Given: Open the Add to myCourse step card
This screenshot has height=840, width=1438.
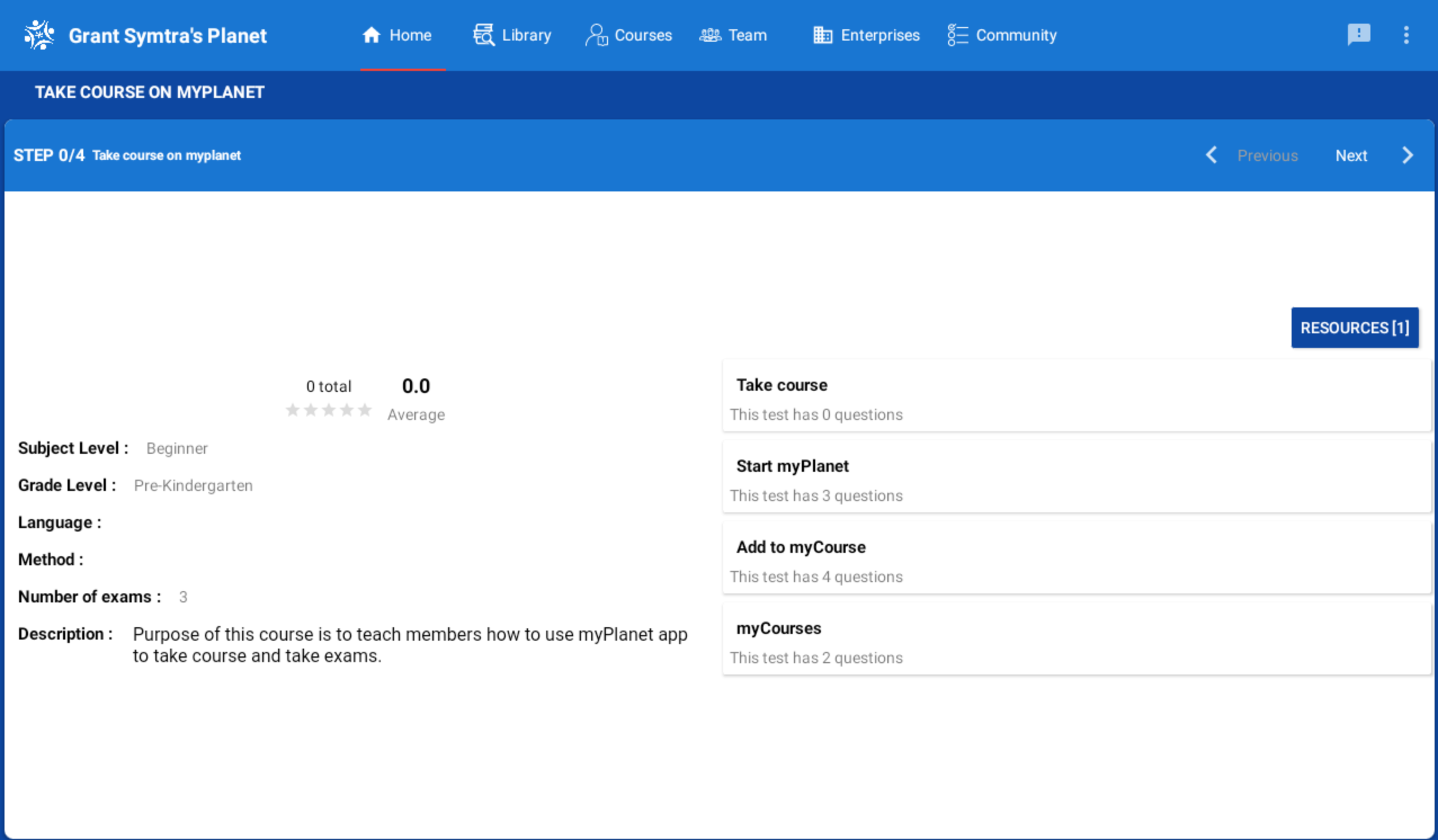Looking at the screenshot, I should click(1076, 557).
